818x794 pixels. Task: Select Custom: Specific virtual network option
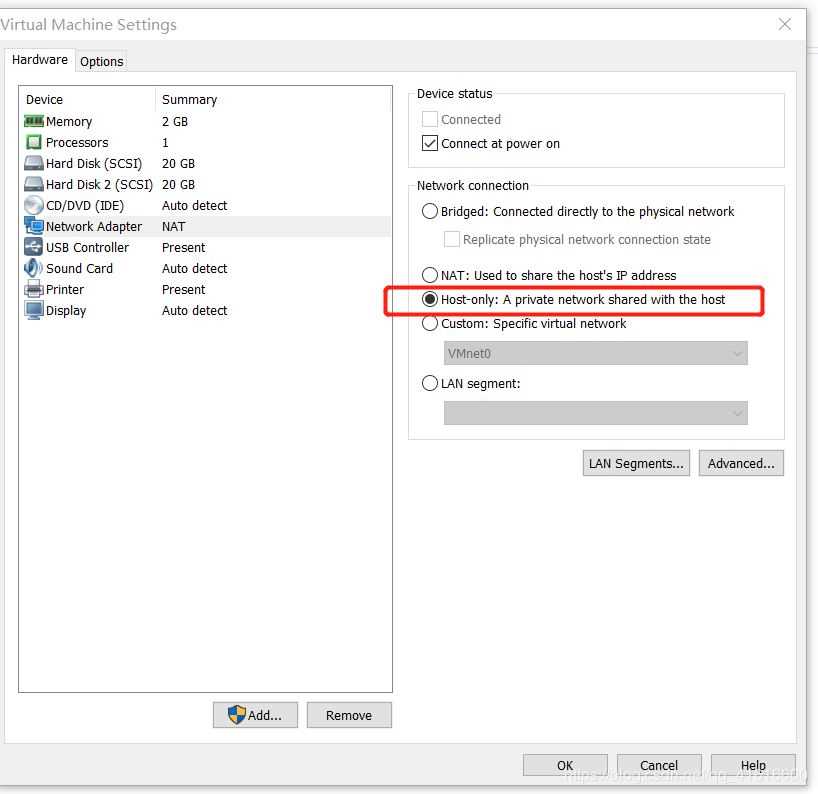click(430, 323)
